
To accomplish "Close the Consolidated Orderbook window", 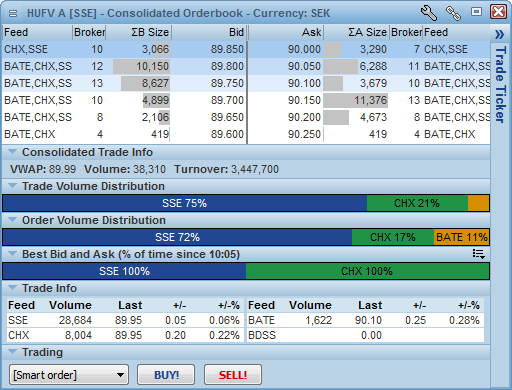I will (x=498, y=12).
